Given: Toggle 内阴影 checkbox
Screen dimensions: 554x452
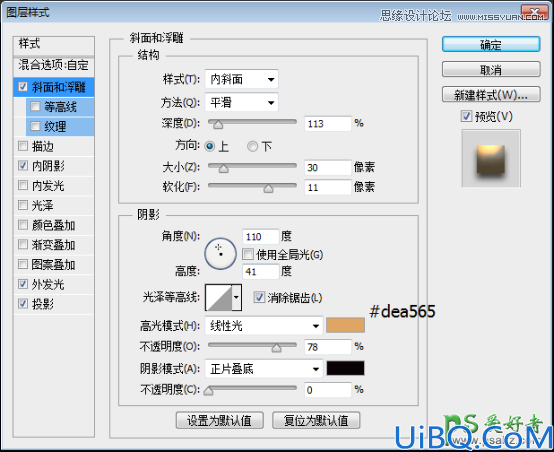Looking at the screenshot, I should tap(23, 165).
